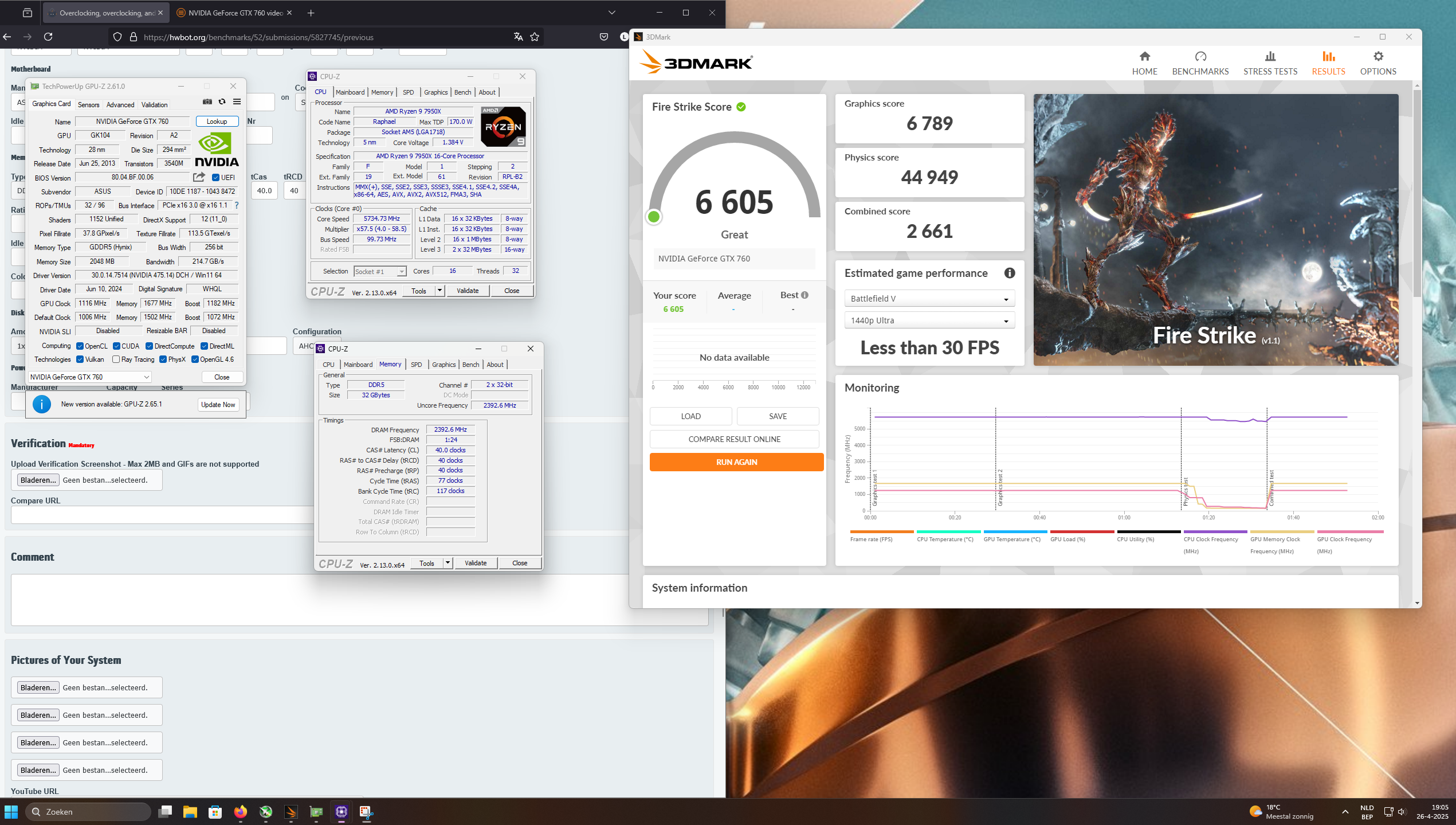Switch to the Sensors tab in GPU-Z

click(x=89, y=105)
